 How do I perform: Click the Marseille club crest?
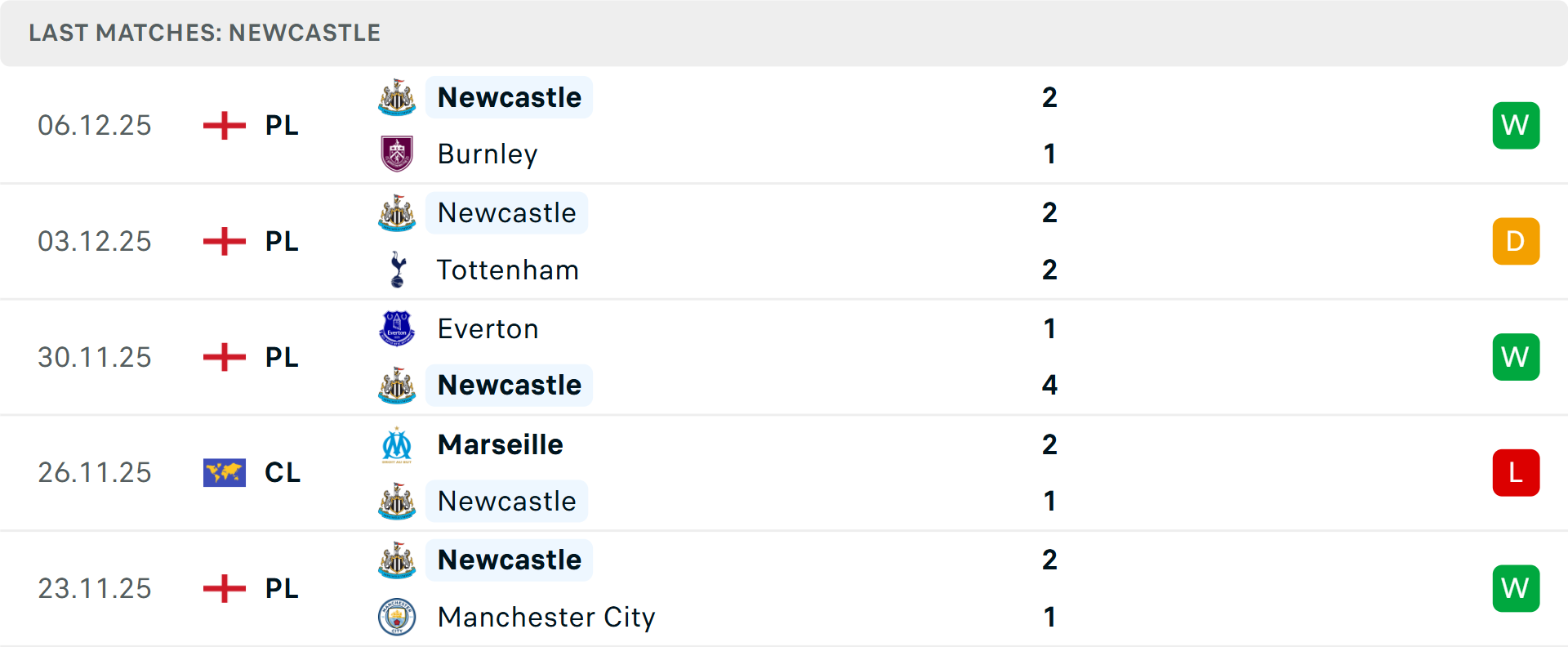(397, 445)
